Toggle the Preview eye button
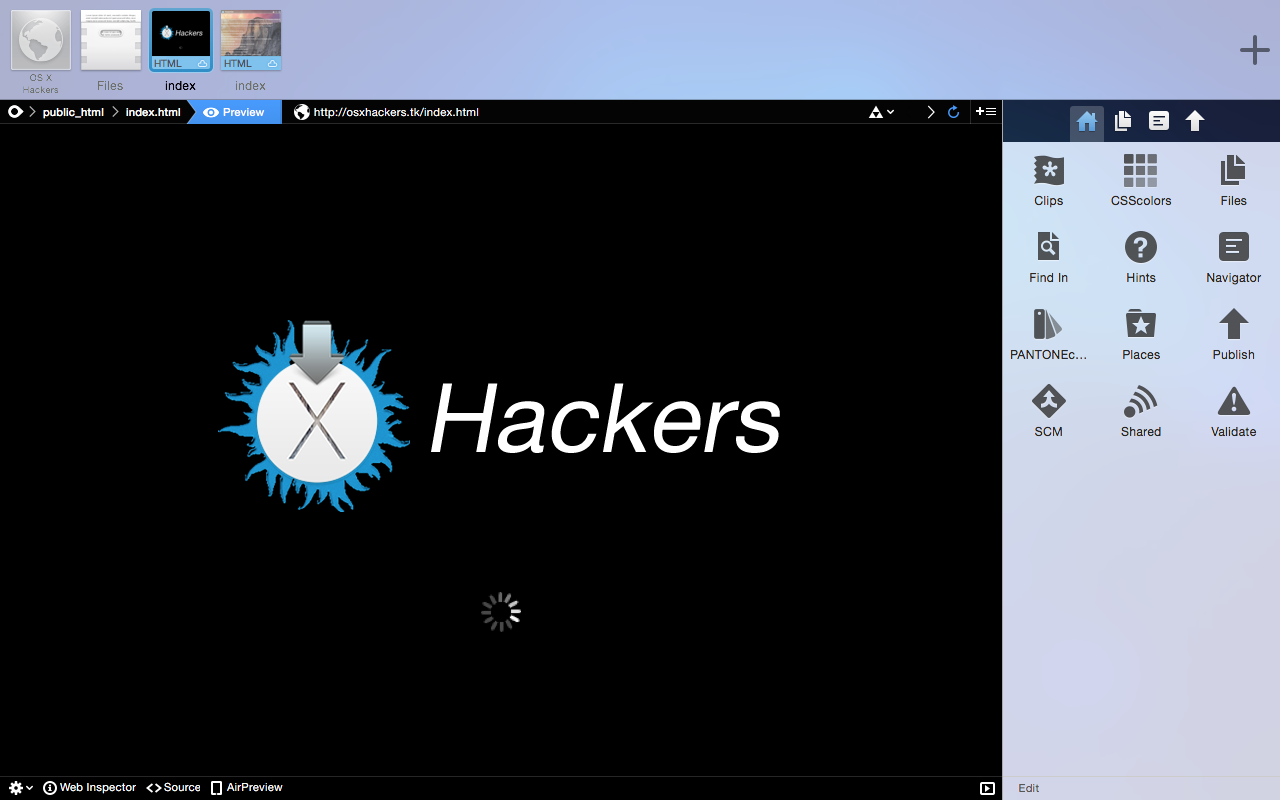 point(234,112)
